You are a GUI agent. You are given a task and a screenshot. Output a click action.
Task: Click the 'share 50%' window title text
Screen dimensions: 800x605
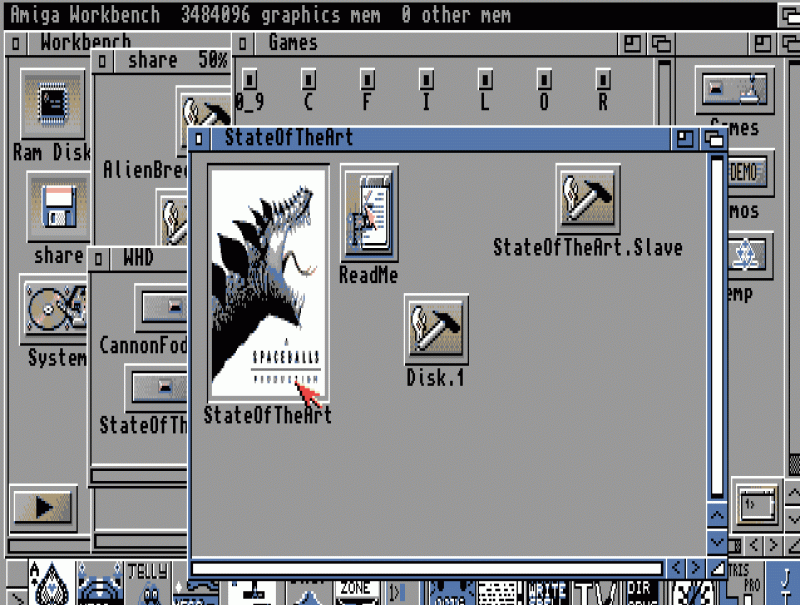point(177,61)
